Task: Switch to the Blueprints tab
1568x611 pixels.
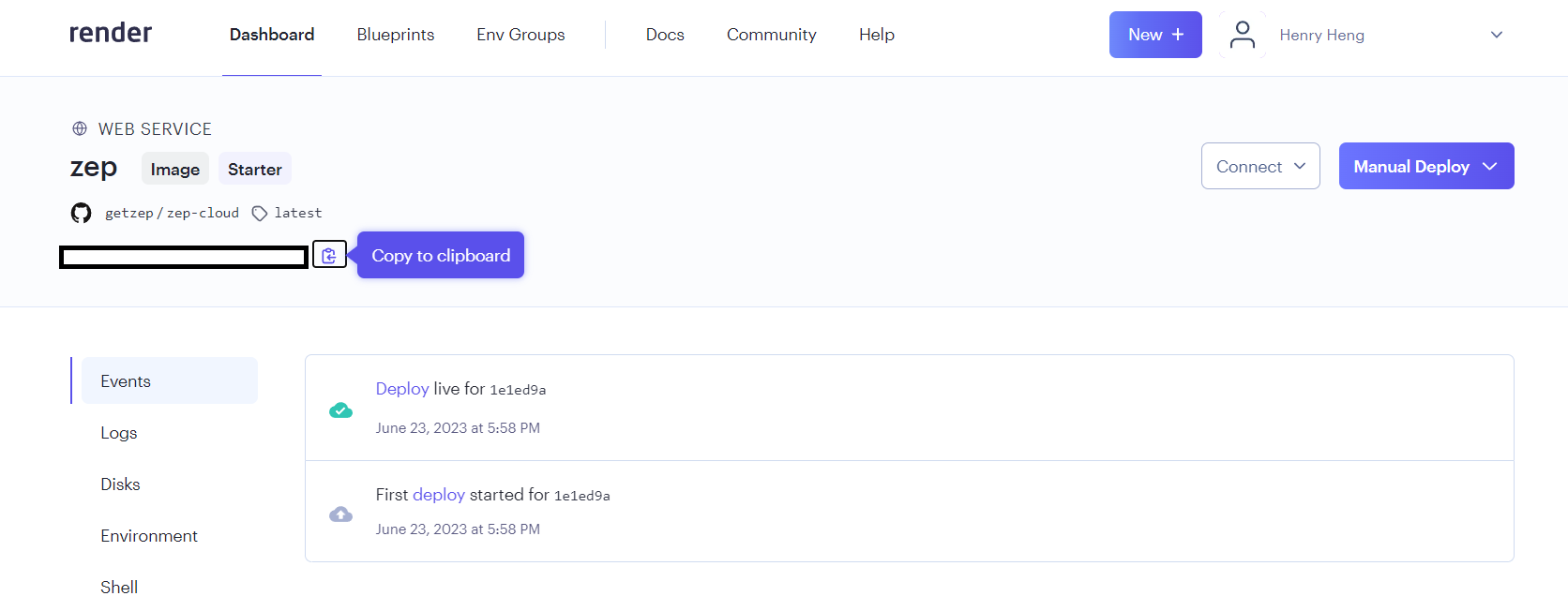Action: pyautogui.click(x=395, y=35)
